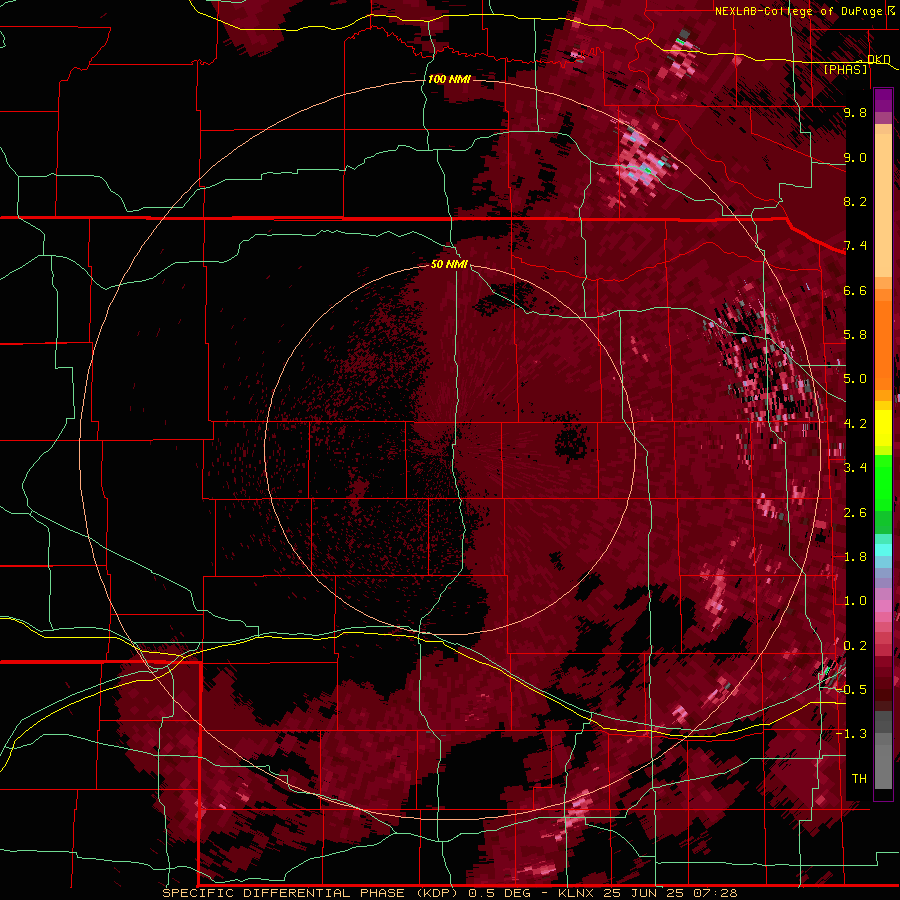
Task: Click the OKD station label
Action: click(878, 59)
